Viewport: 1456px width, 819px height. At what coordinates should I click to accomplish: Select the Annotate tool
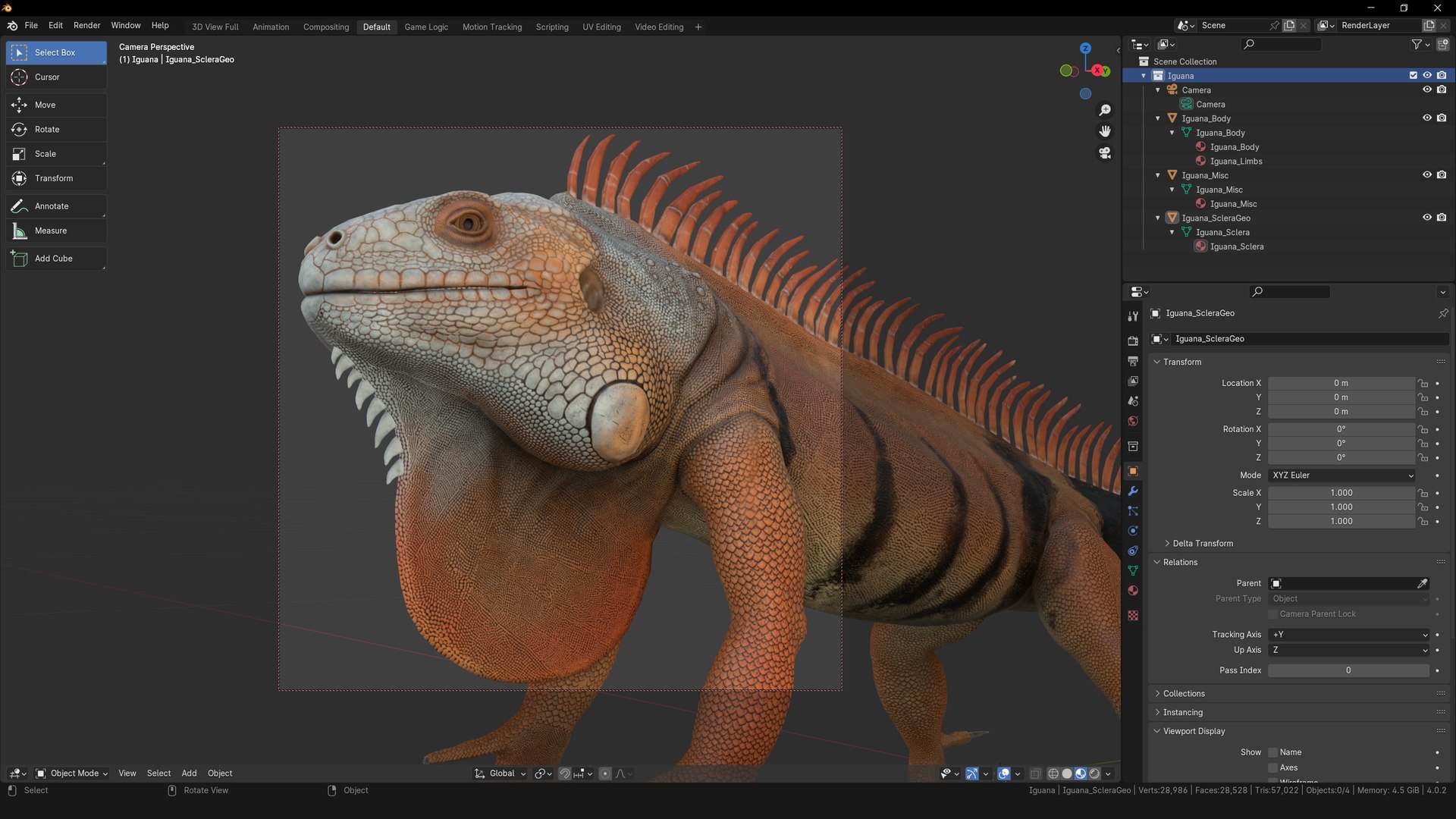56,206
